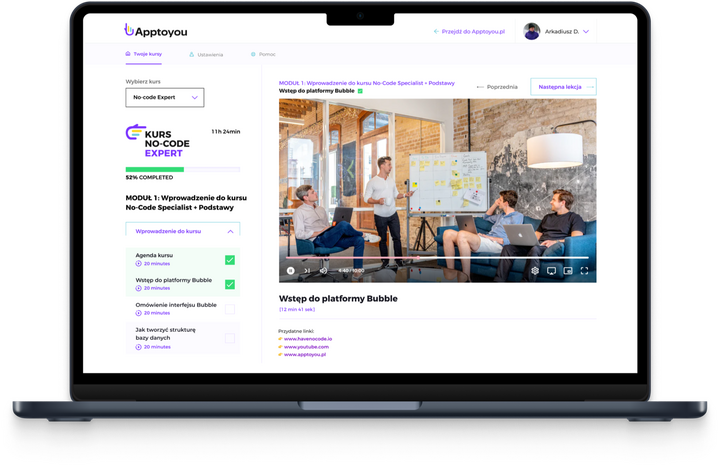
Task: Go to Następna lekcja
Action: (x=563, y=87)
